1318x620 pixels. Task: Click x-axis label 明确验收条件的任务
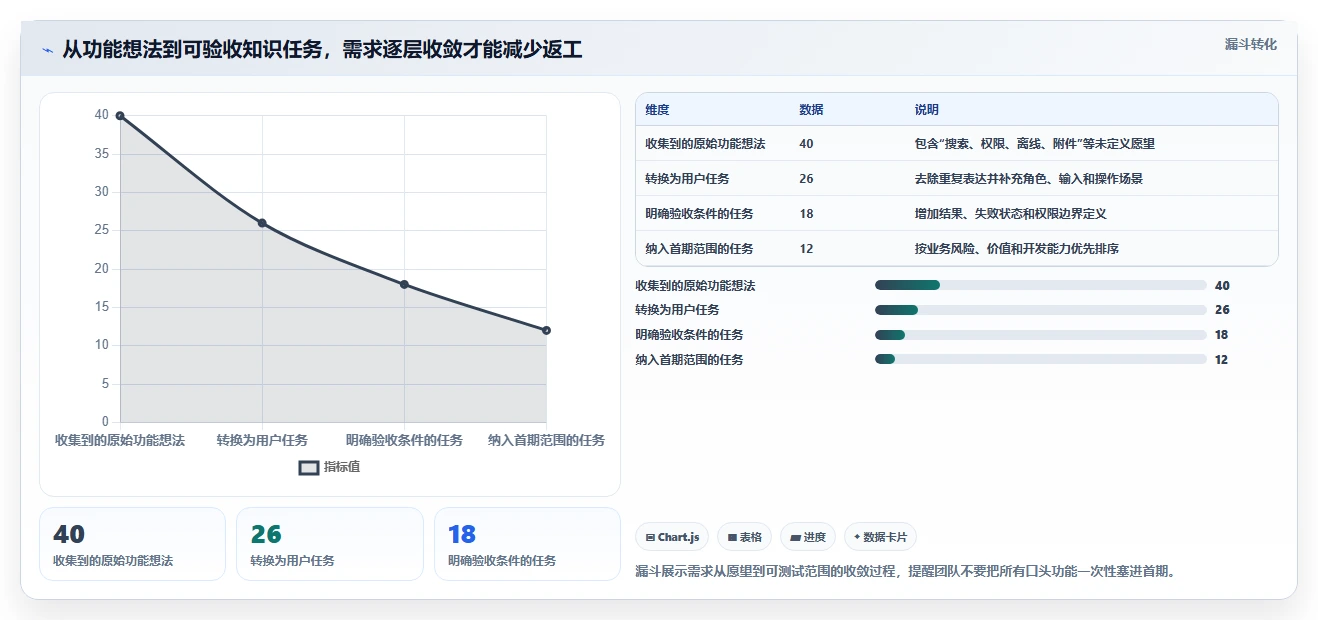[404, 440]
